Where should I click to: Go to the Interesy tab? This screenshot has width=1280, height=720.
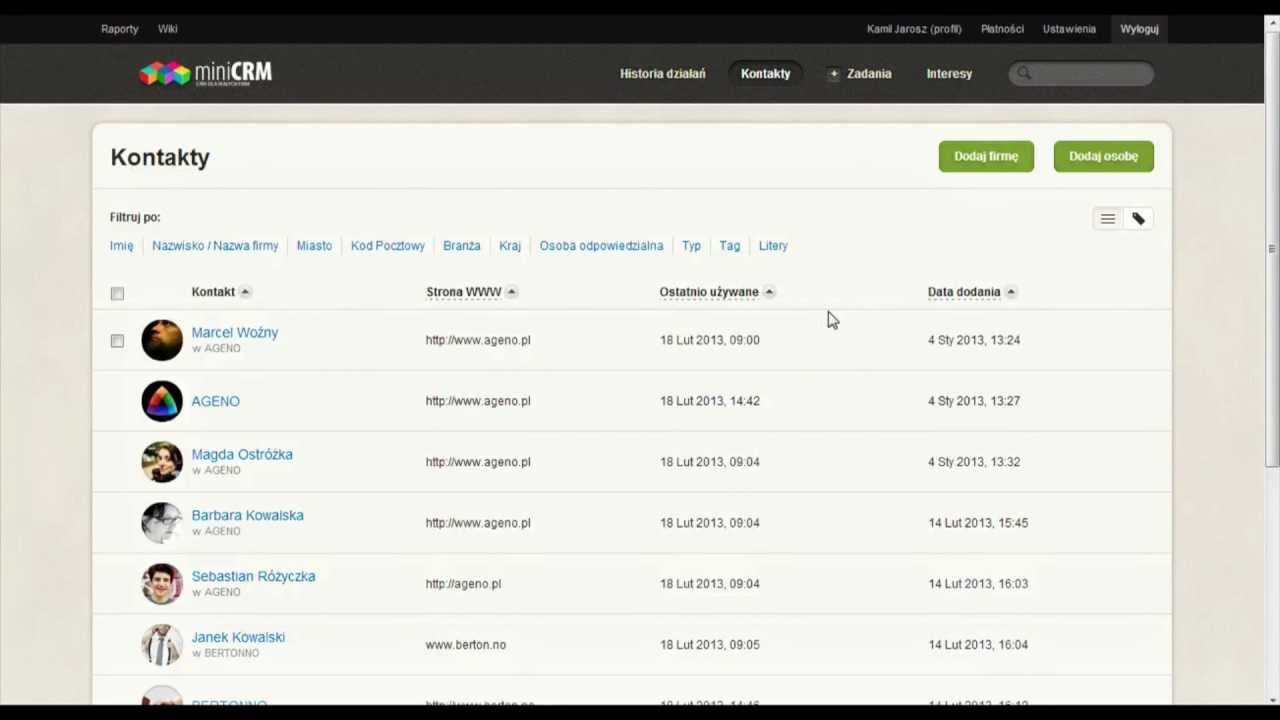949,73
